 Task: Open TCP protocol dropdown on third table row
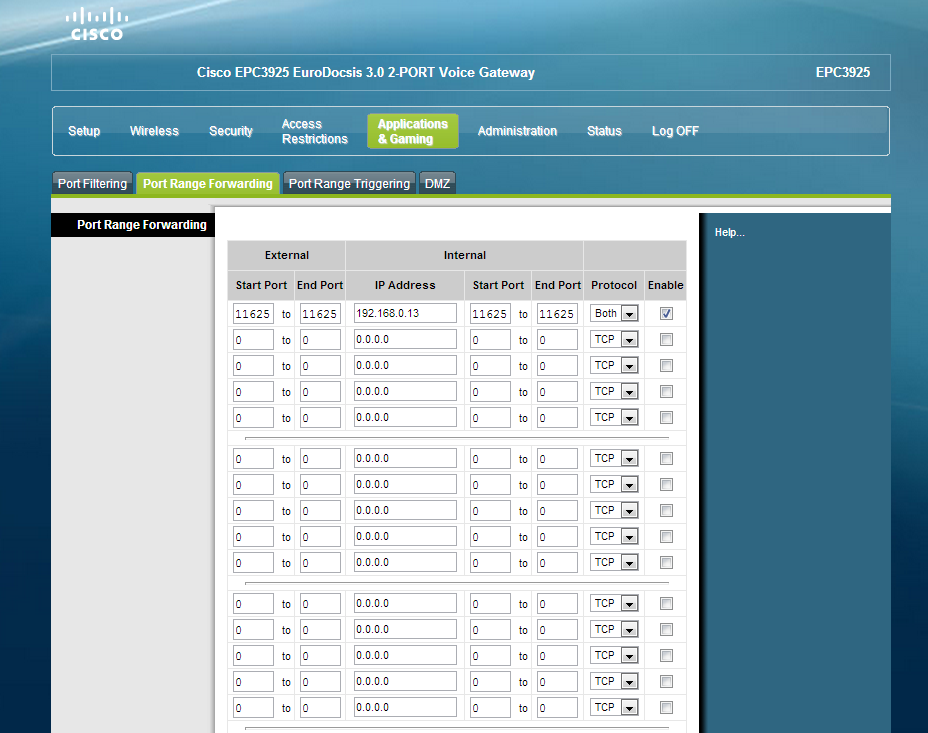pyautogui.click(x=614, y=365)
